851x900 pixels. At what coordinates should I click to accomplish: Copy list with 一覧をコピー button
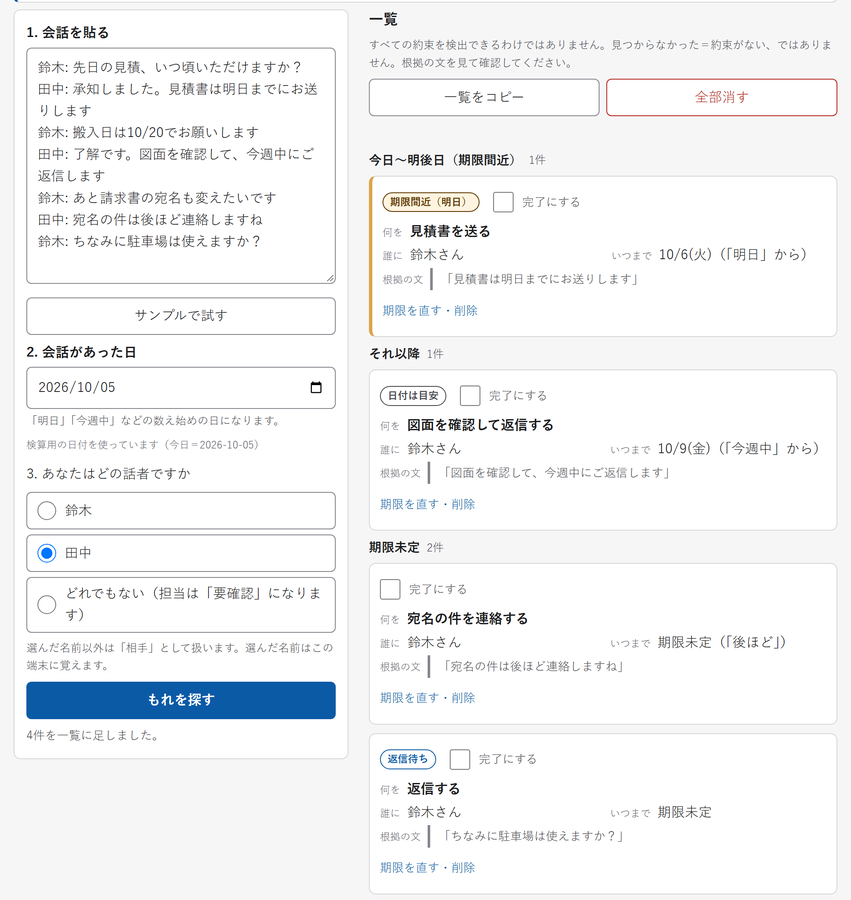[484, 97]
